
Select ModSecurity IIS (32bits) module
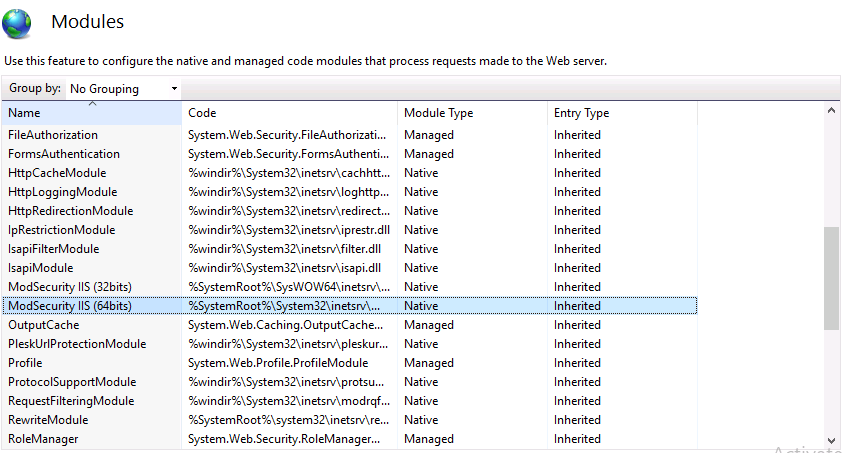(x=349, y=287)
